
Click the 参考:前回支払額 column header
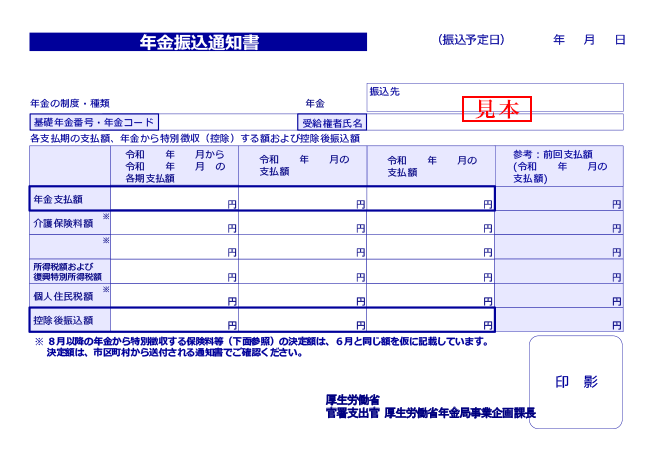[x=559, y=166]
